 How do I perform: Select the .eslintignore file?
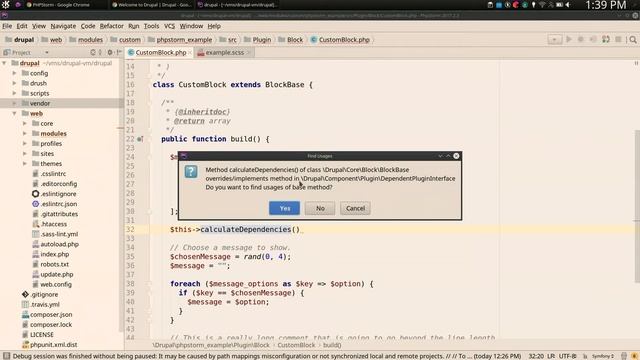coord(58,194)
